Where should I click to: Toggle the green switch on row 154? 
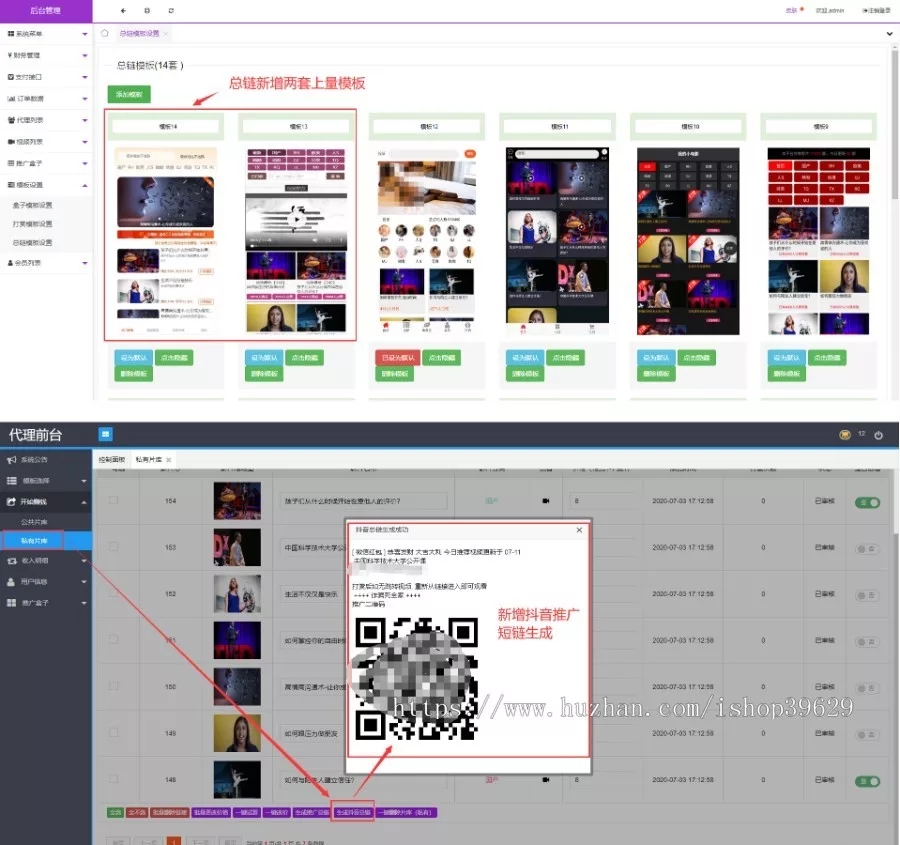click(866, 502)
